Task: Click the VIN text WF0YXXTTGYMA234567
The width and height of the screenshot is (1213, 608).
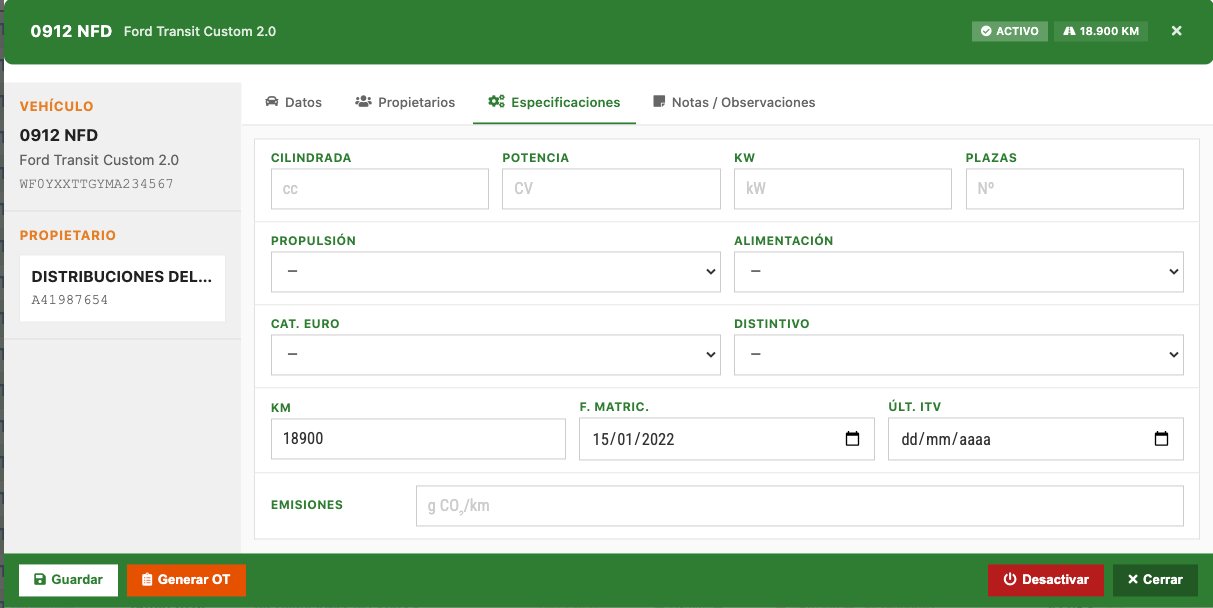Action: point(97,184)
